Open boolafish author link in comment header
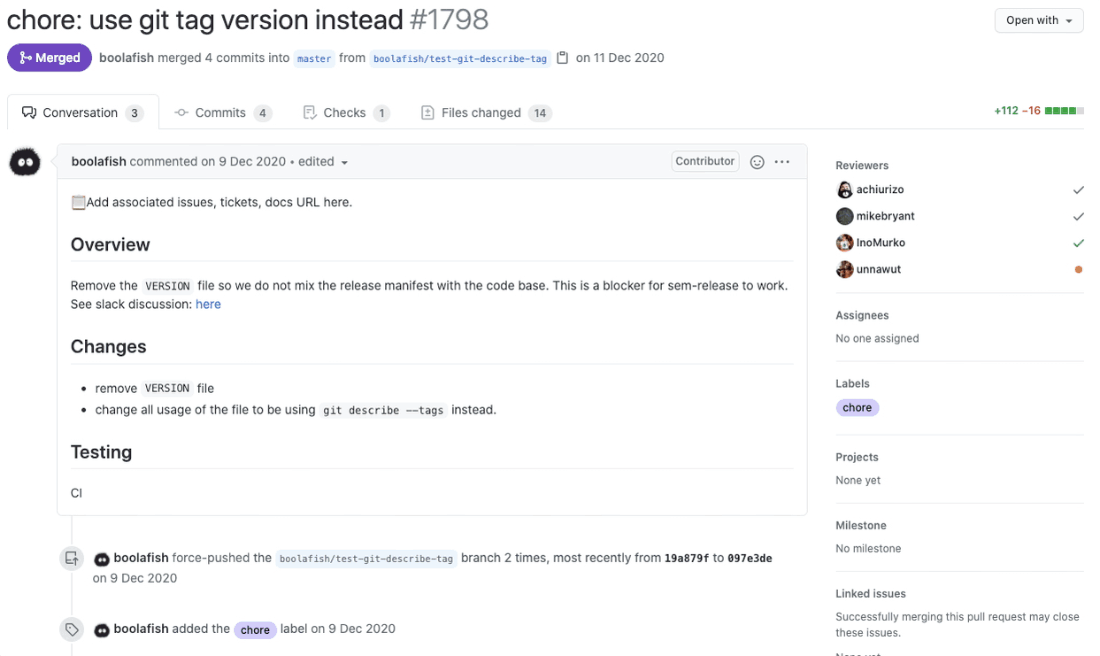Image resolution: width=1100 pixels, height=656 pixels. click(x=99, y=161)
